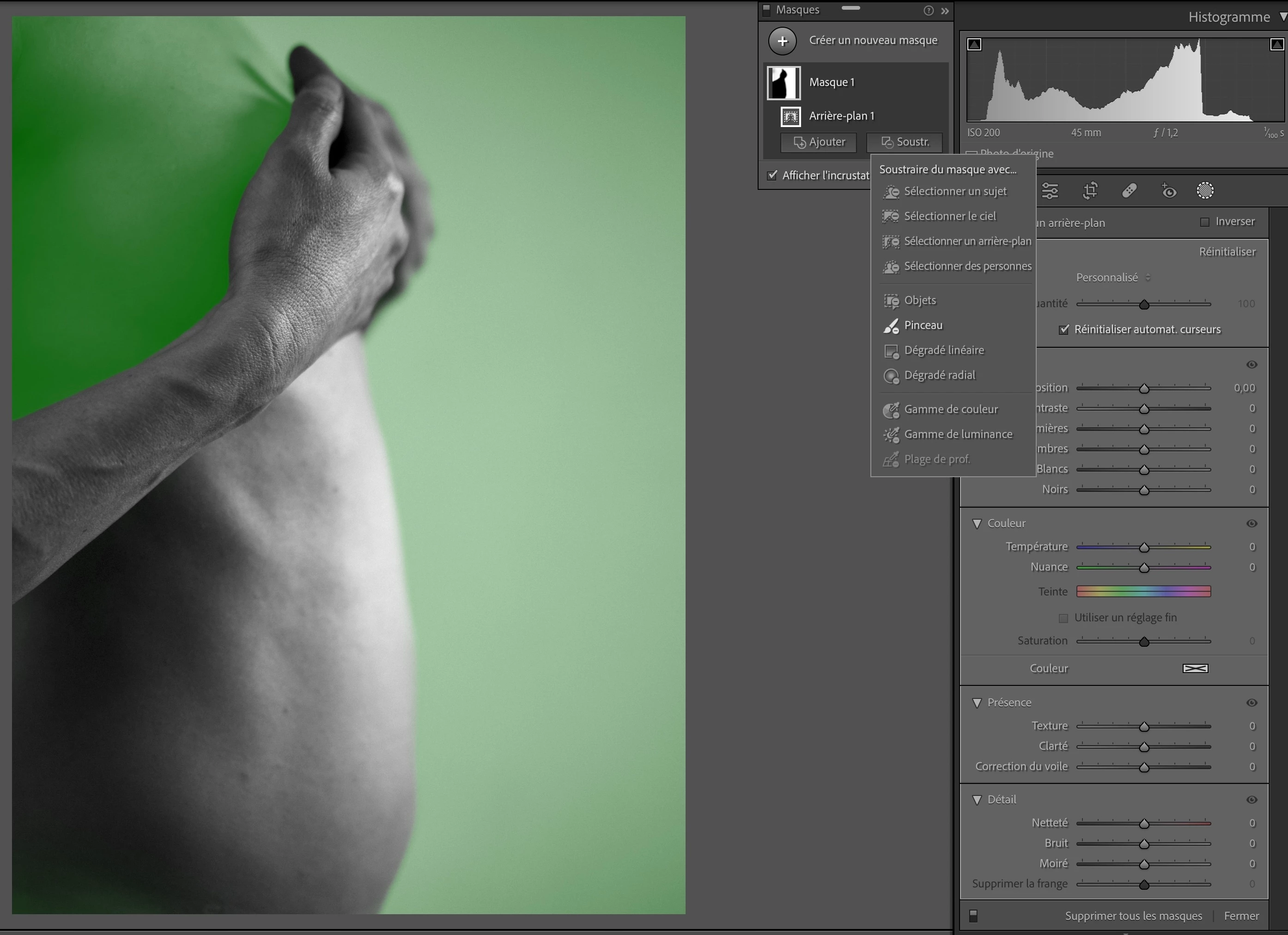Click the healing bandage tool icon
The image size is (1288, 935).
point(1129,191)
